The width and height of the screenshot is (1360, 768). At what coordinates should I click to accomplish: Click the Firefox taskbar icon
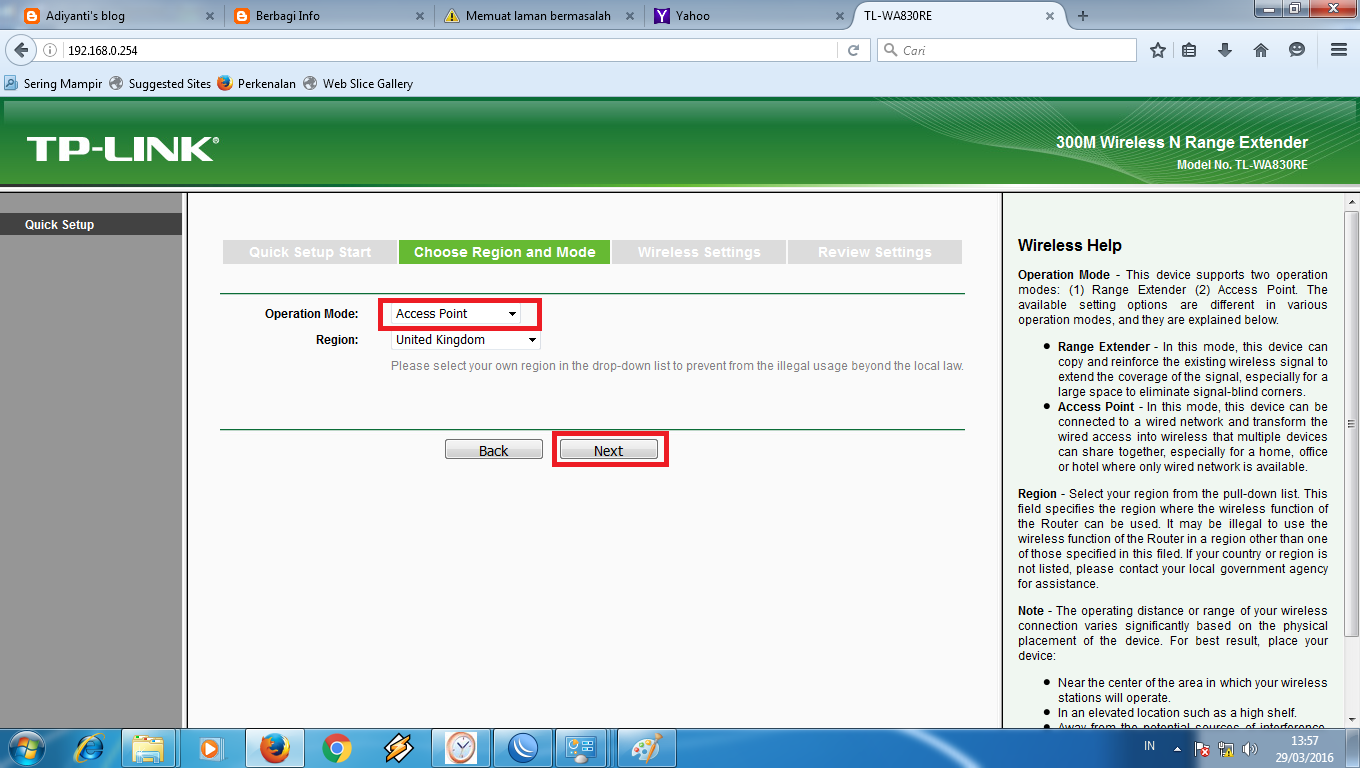pyautogui.click(x=274, y=747)
